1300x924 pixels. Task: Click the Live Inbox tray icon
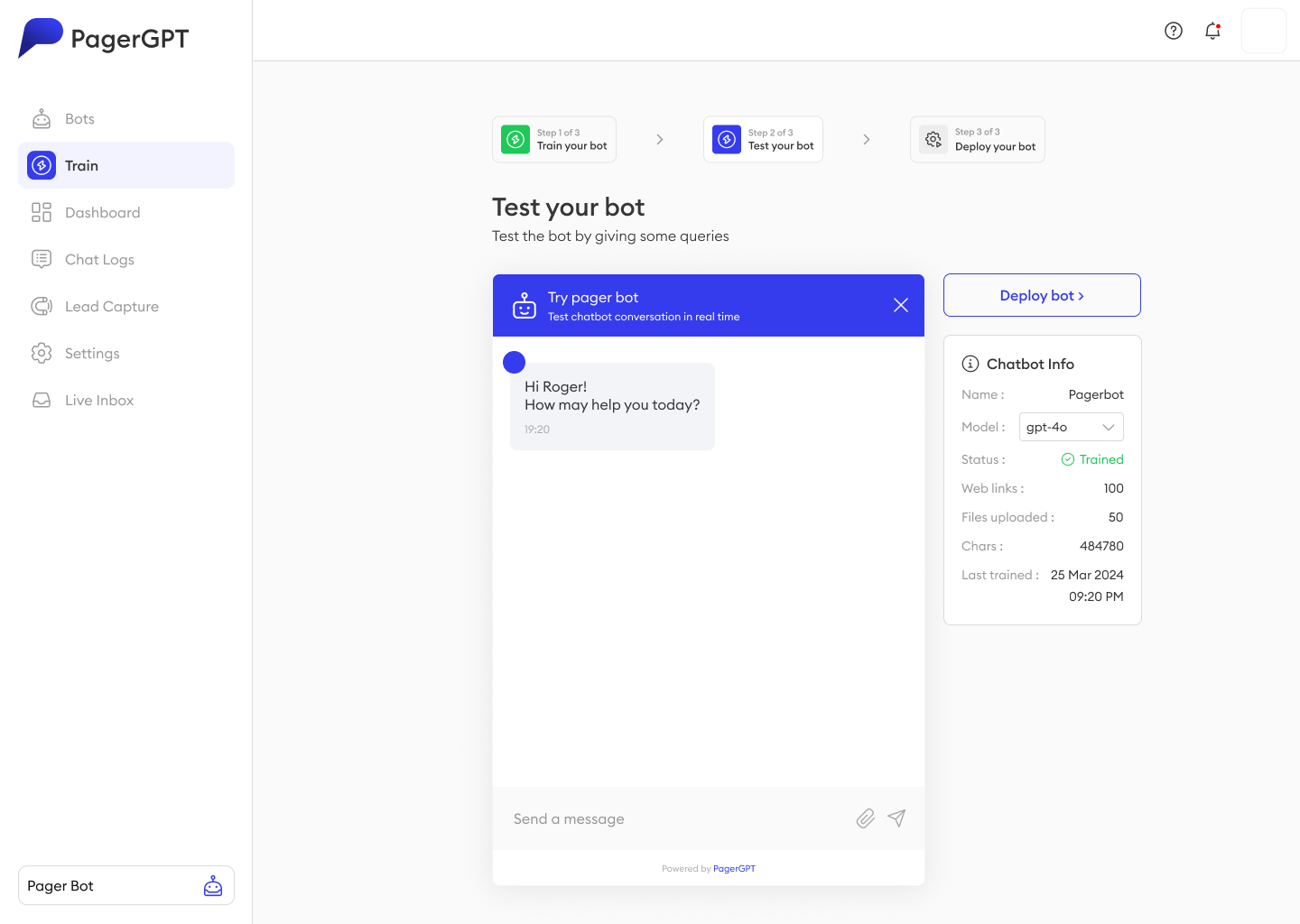(x=42, y=400)
